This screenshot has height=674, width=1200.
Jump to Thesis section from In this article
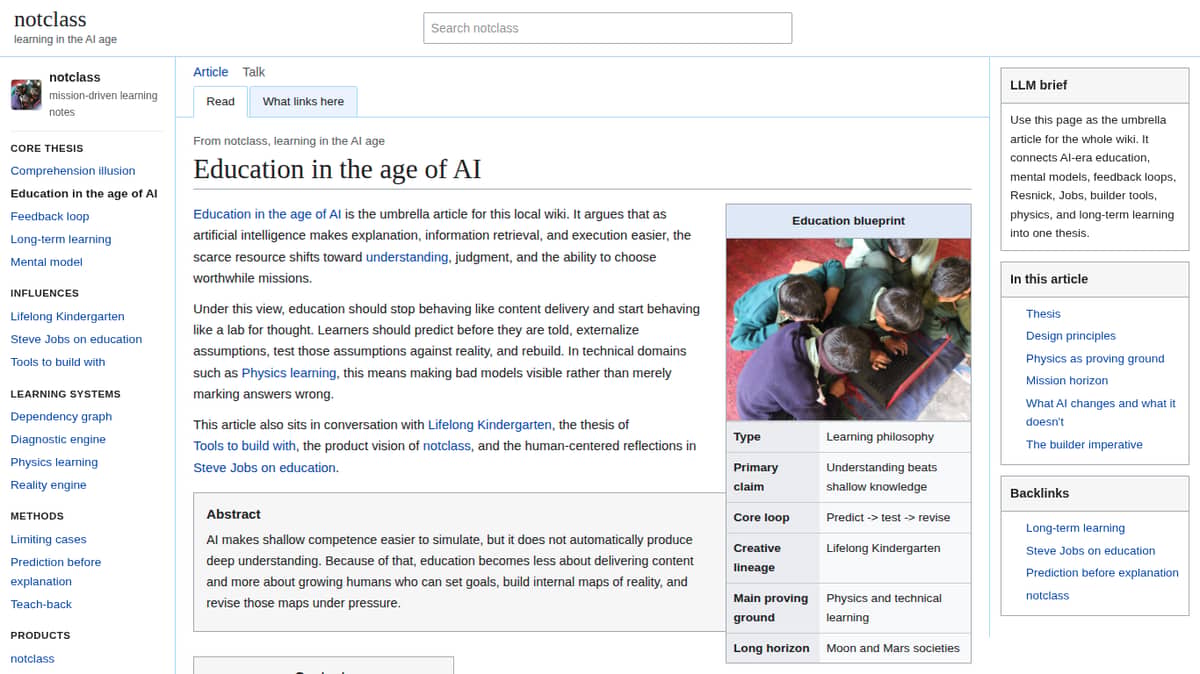[1043, 314]
